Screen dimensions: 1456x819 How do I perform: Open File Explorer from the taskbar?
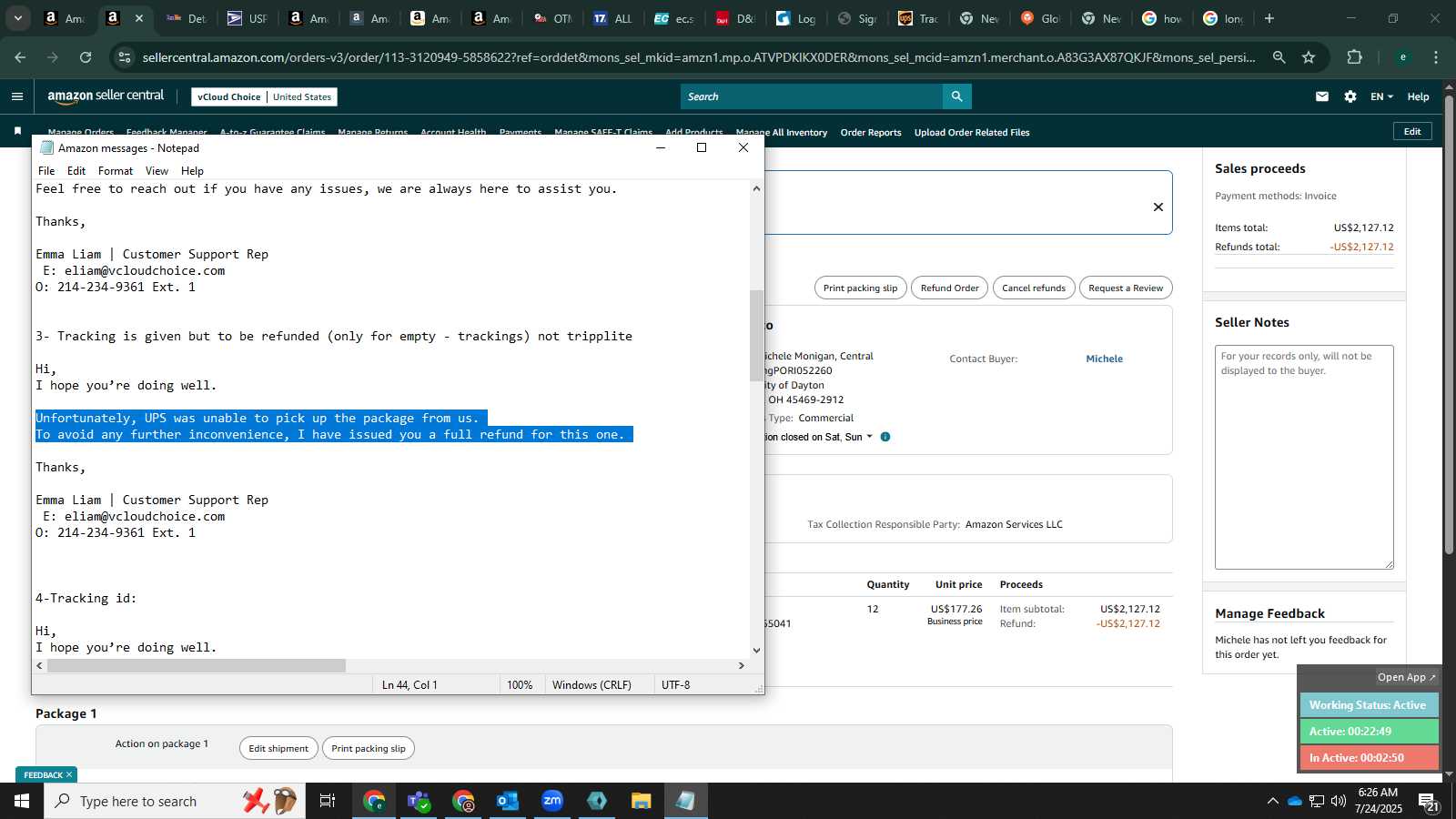click(642, 801)
